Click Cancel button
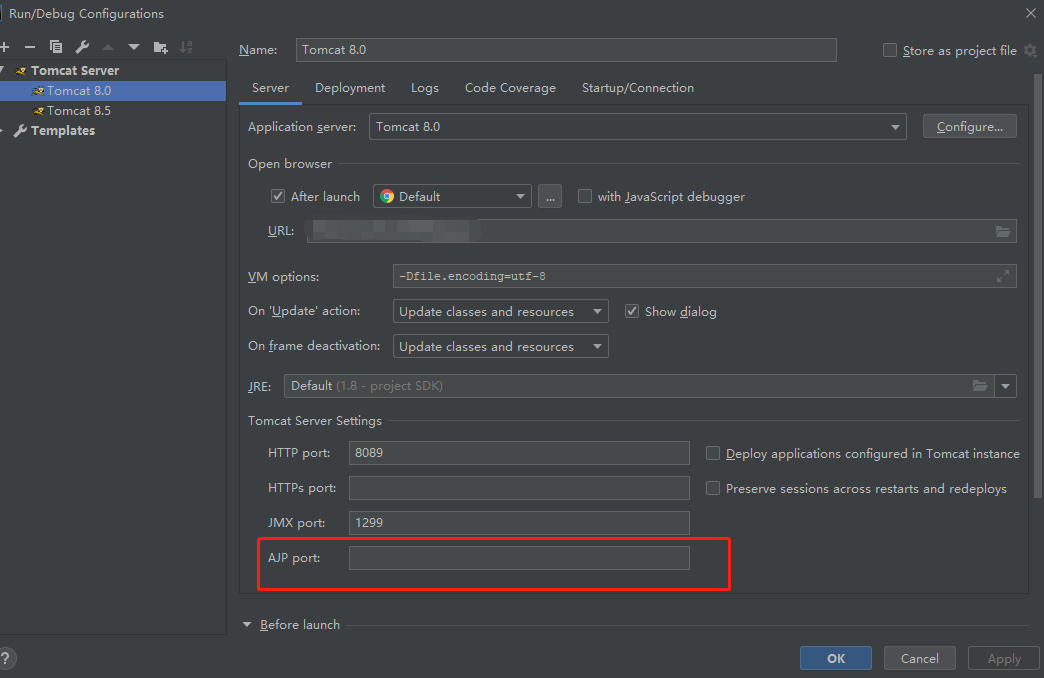 pos(919,658)
